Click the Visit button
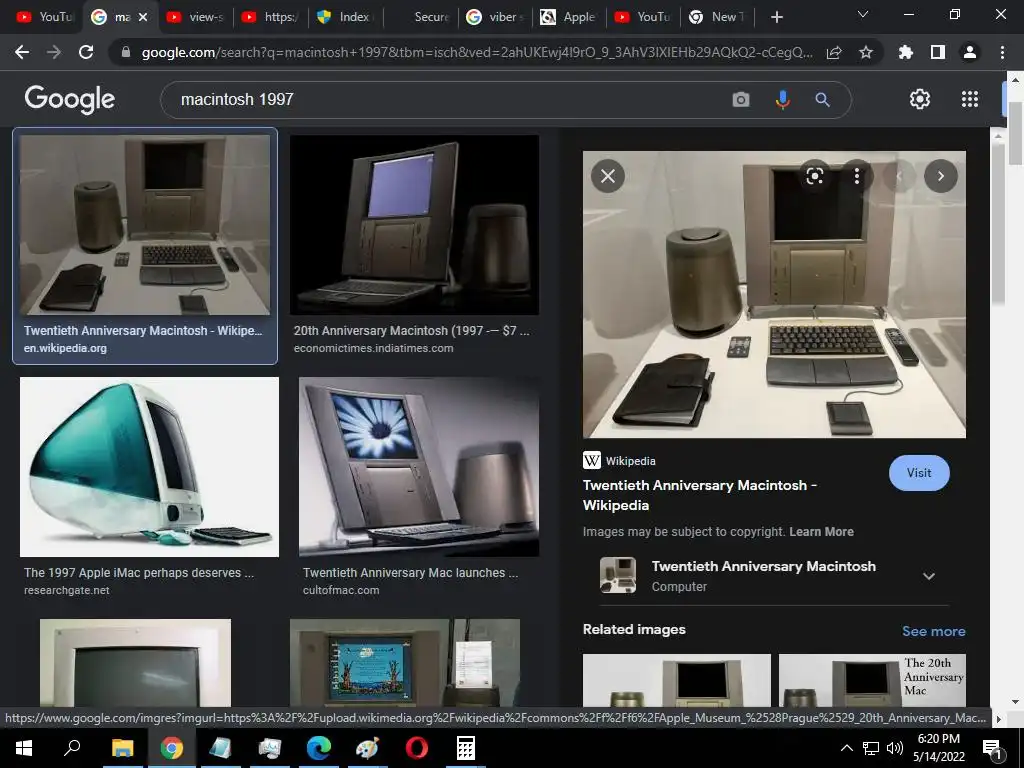Viewport: 1024px width, 768px height. (x=919, y=473)
